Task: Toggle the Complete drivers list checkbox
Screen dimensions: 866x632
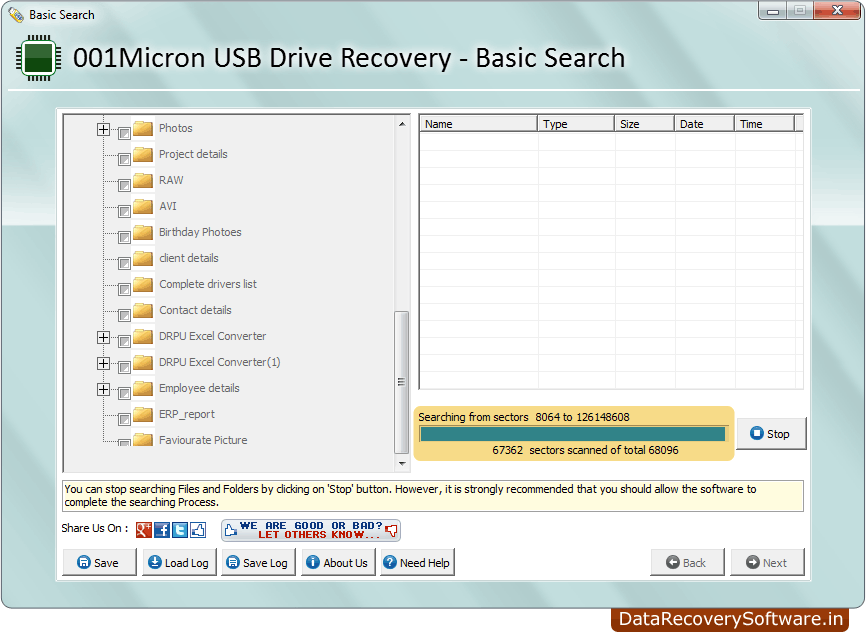Action: coord(124,289)
